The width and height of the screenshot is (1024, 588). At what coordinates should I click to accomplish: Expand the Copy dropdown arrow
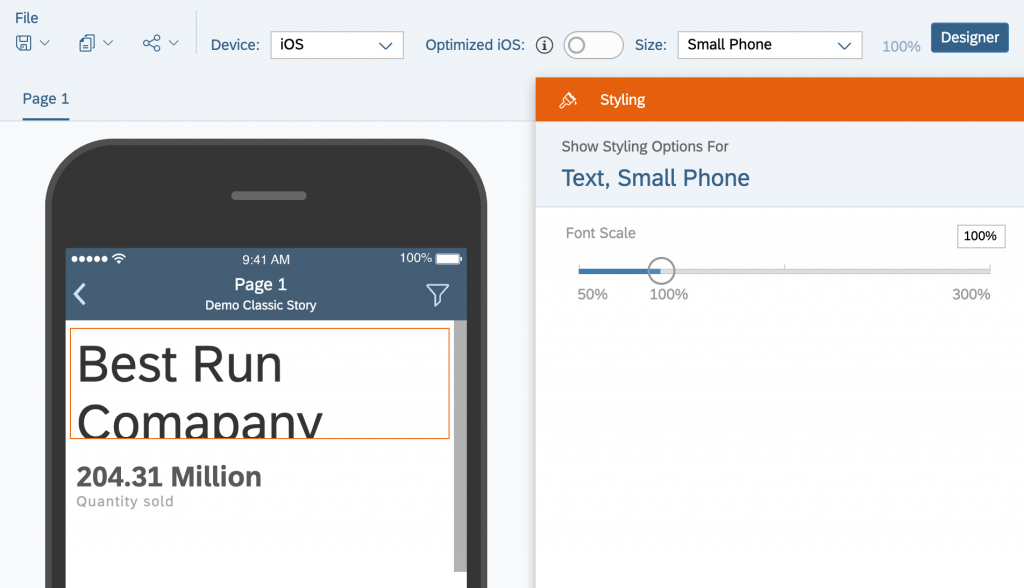(108, 43)
